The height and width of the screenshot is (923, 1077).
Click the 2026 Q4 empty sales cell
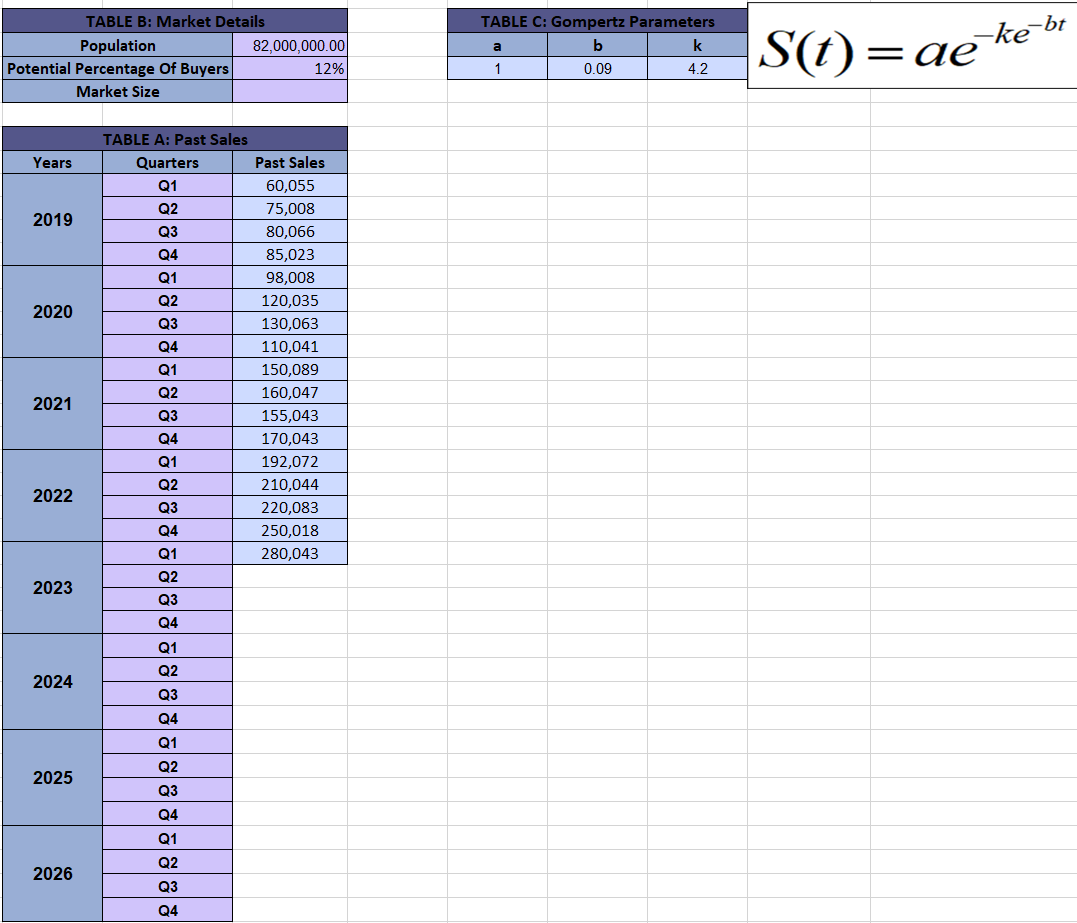pos(290,911)
